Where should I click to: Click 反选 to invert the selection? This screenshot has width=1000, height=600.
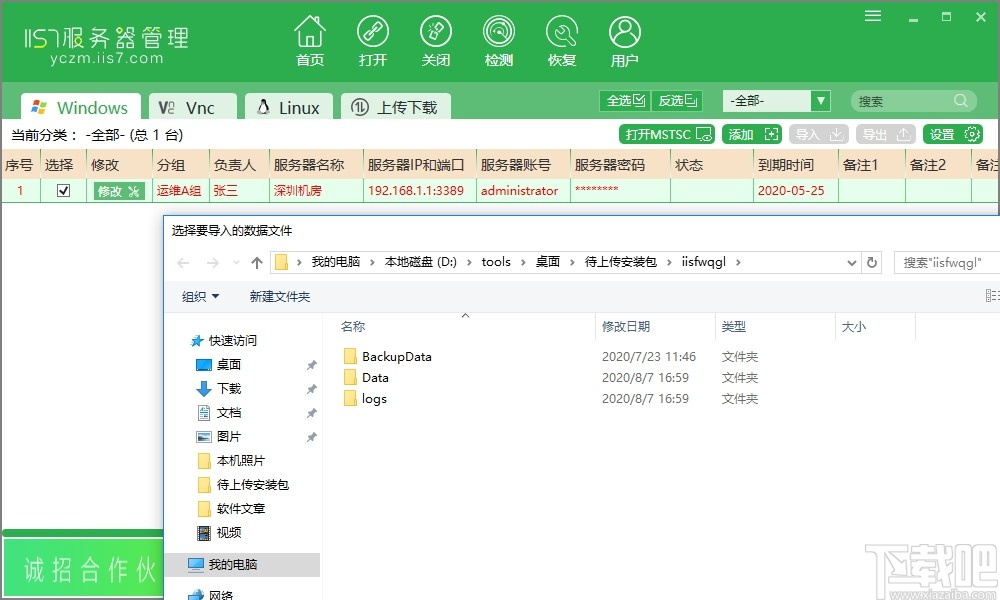(676, 100)
